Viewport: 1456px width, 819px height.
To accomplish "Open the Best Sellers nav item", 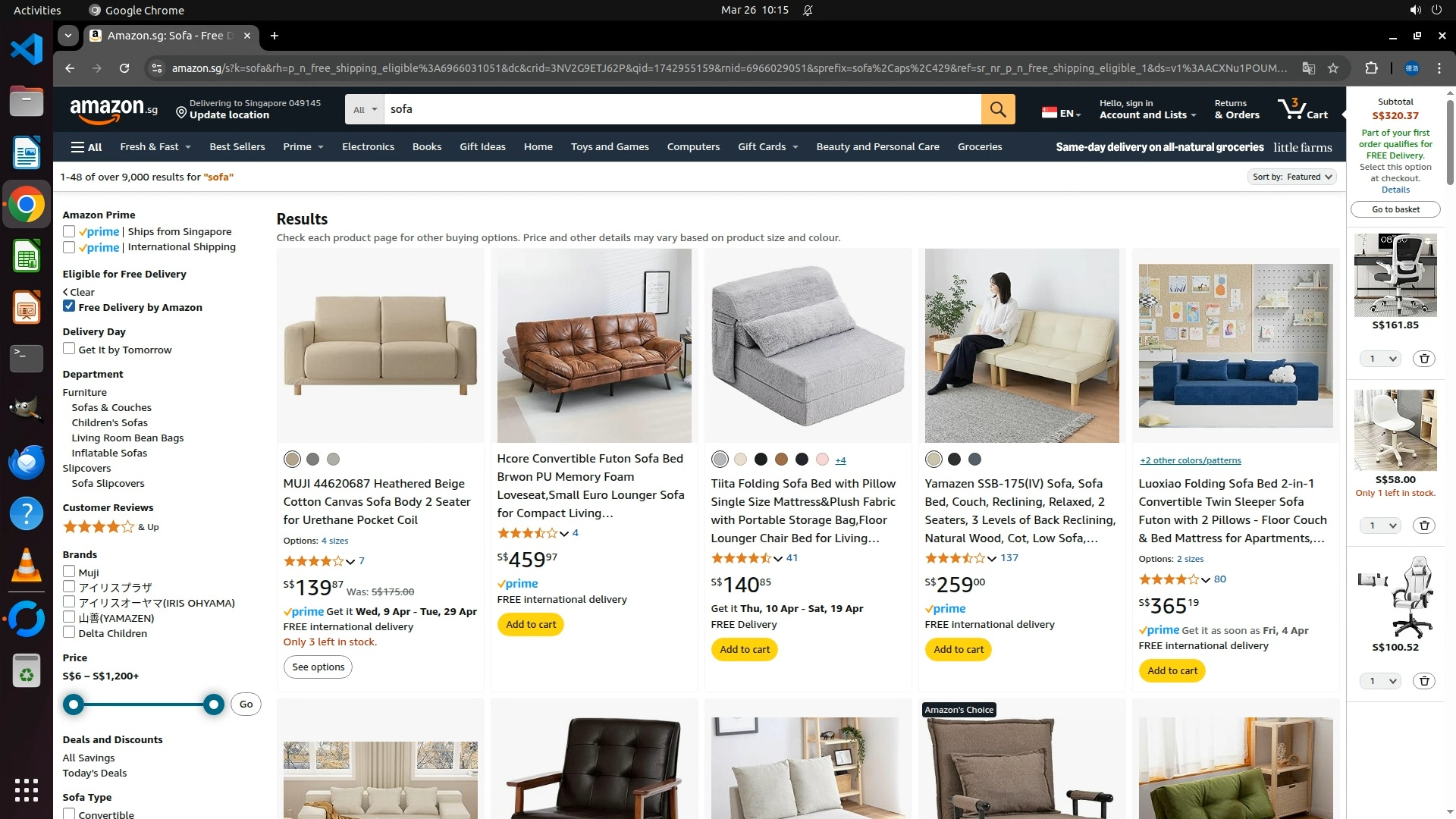I will coord(237,147).
